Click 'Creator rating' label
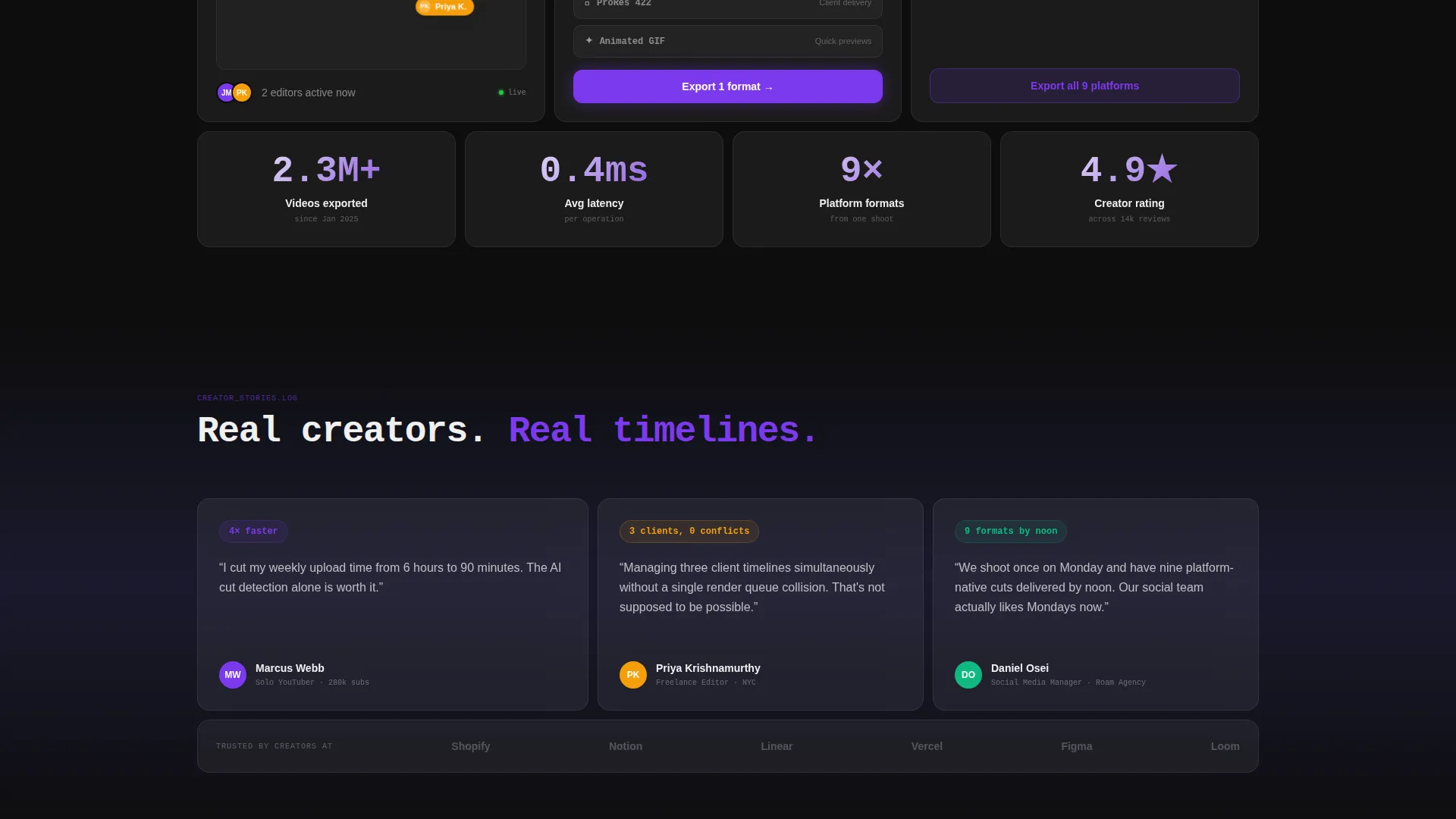Screen dimensions: 1456x819 tap(1129, 203)
